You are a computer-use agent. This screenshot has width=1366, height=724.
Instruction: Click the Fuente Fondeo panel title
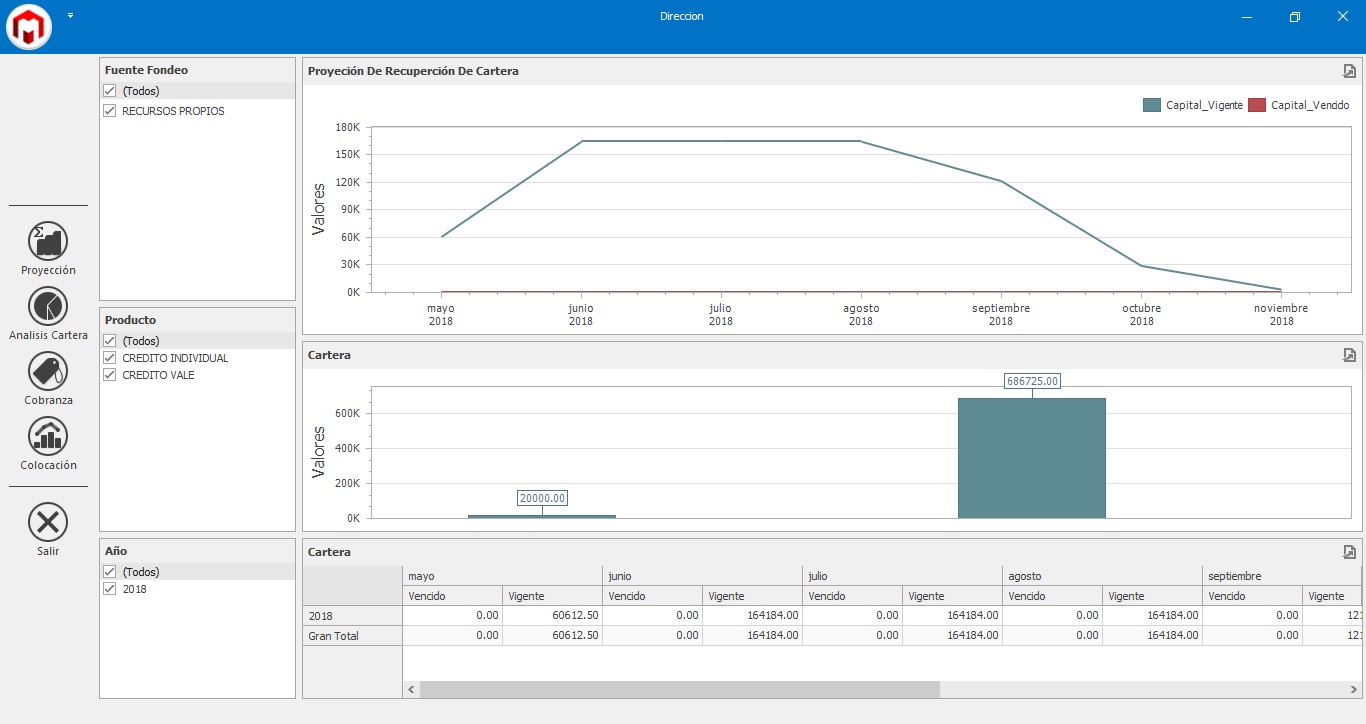(x=146, y=70)
